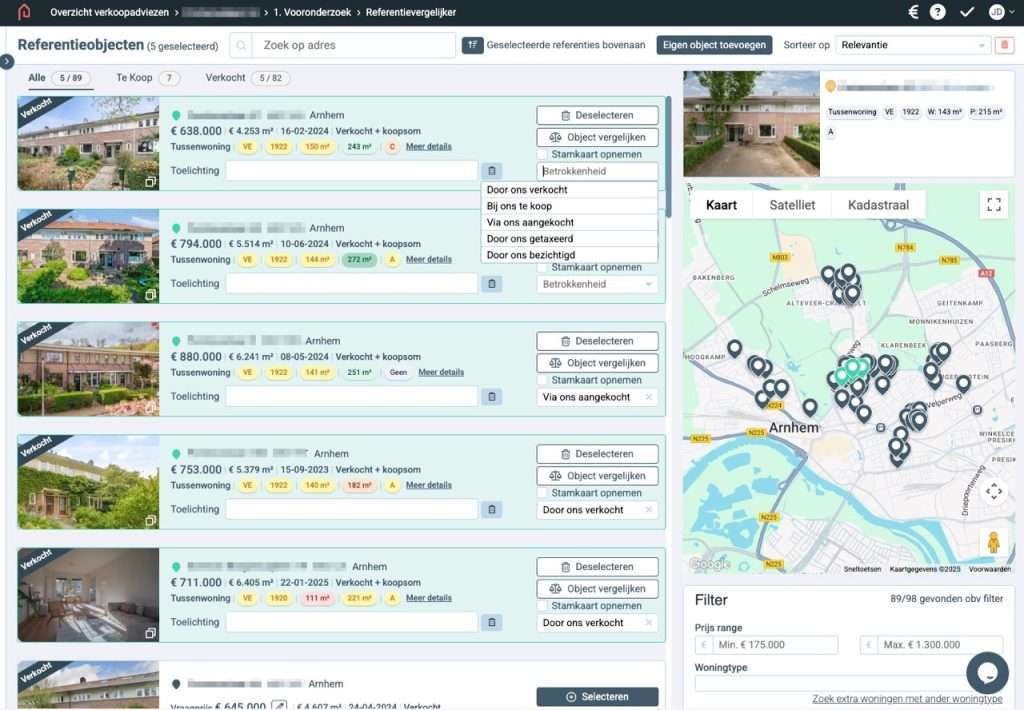Open Meer details for € 794.000 listing
This screenshot has height=710, width=1024.
pyautogui.click(x=428, y=259)
